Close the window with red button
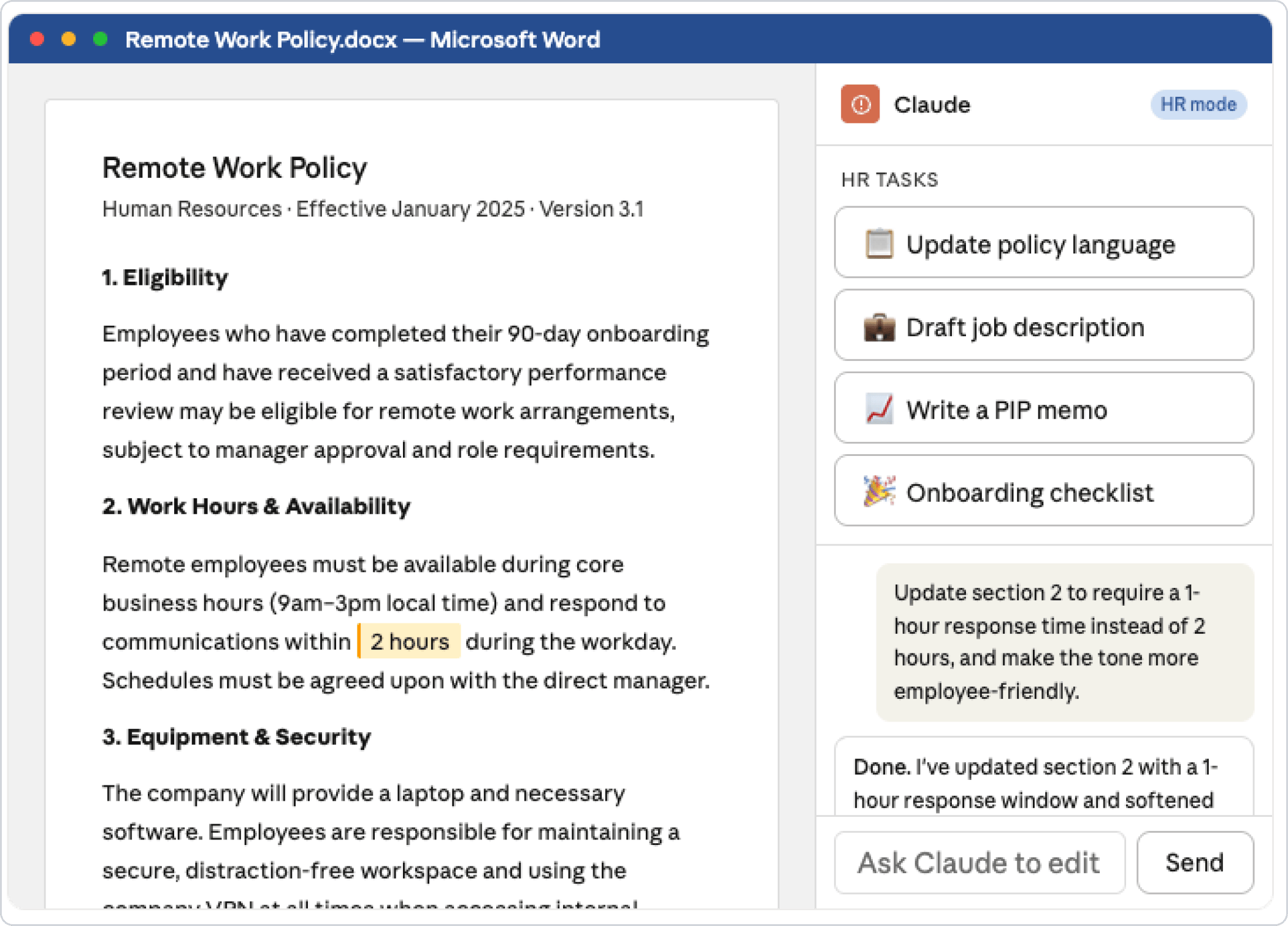The height and width of the screenshot is (926, 1288). click(x=37, y=39)
